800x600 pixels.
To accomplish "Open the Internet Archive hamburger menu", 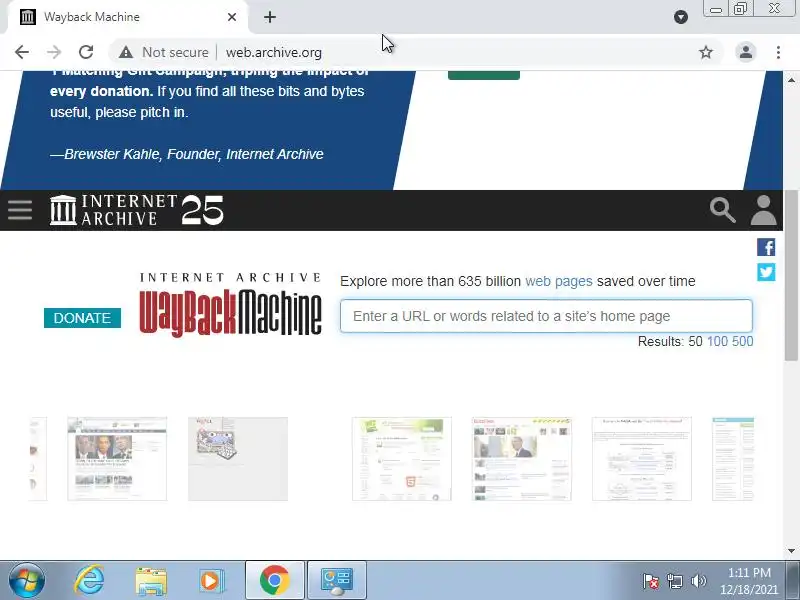I will (x=20, y=210).
